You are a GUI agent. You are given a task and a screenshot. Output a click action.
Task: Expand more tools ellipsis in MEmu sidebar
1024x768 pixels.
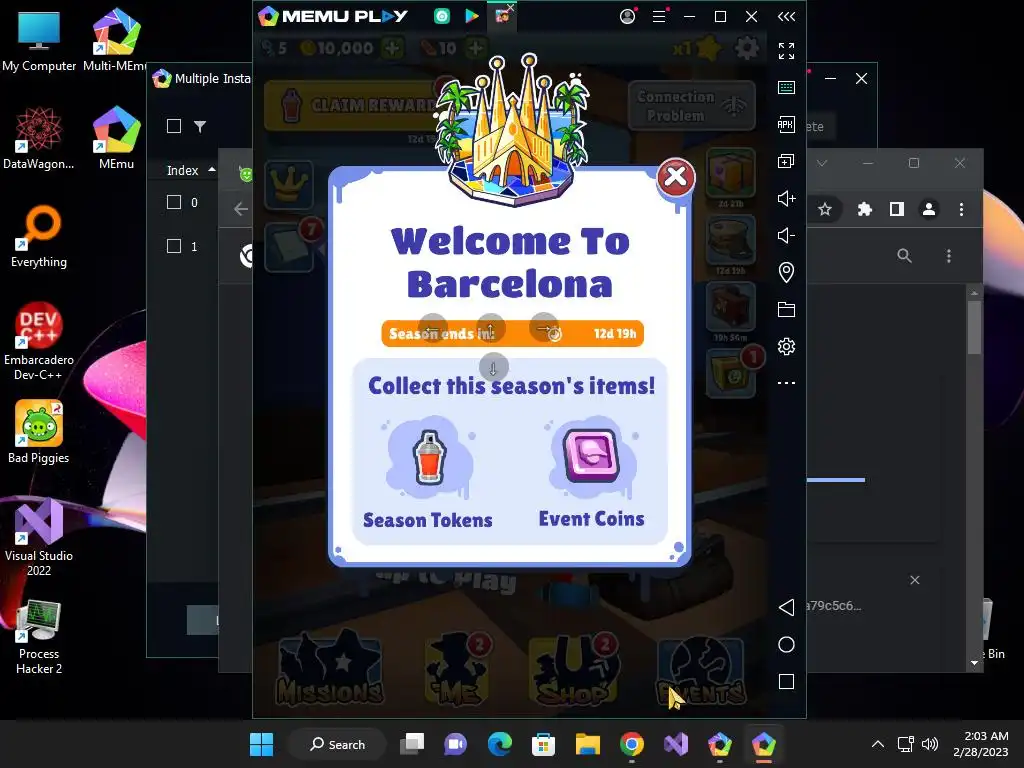pyautogui.click(x=786, y=383)
